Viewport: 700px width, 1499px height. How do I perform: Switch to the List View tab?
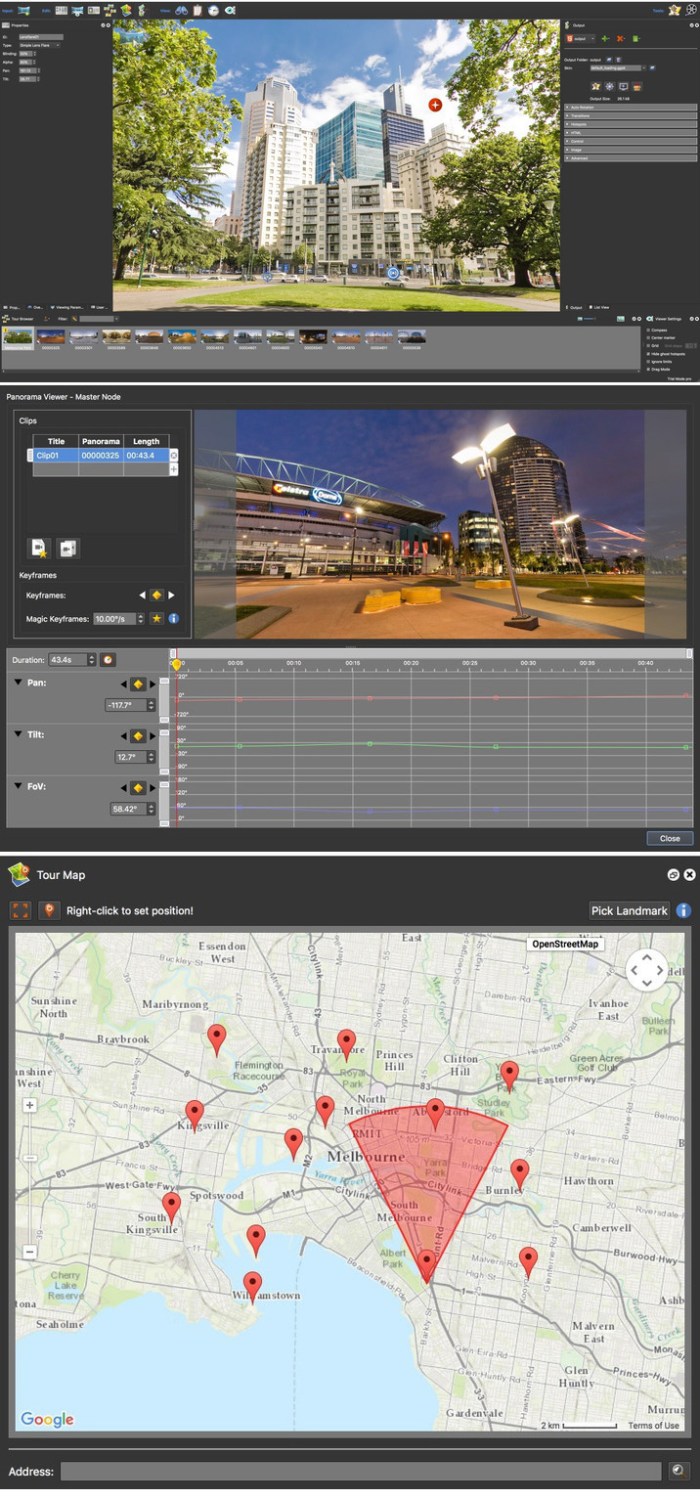pos(602,307)
